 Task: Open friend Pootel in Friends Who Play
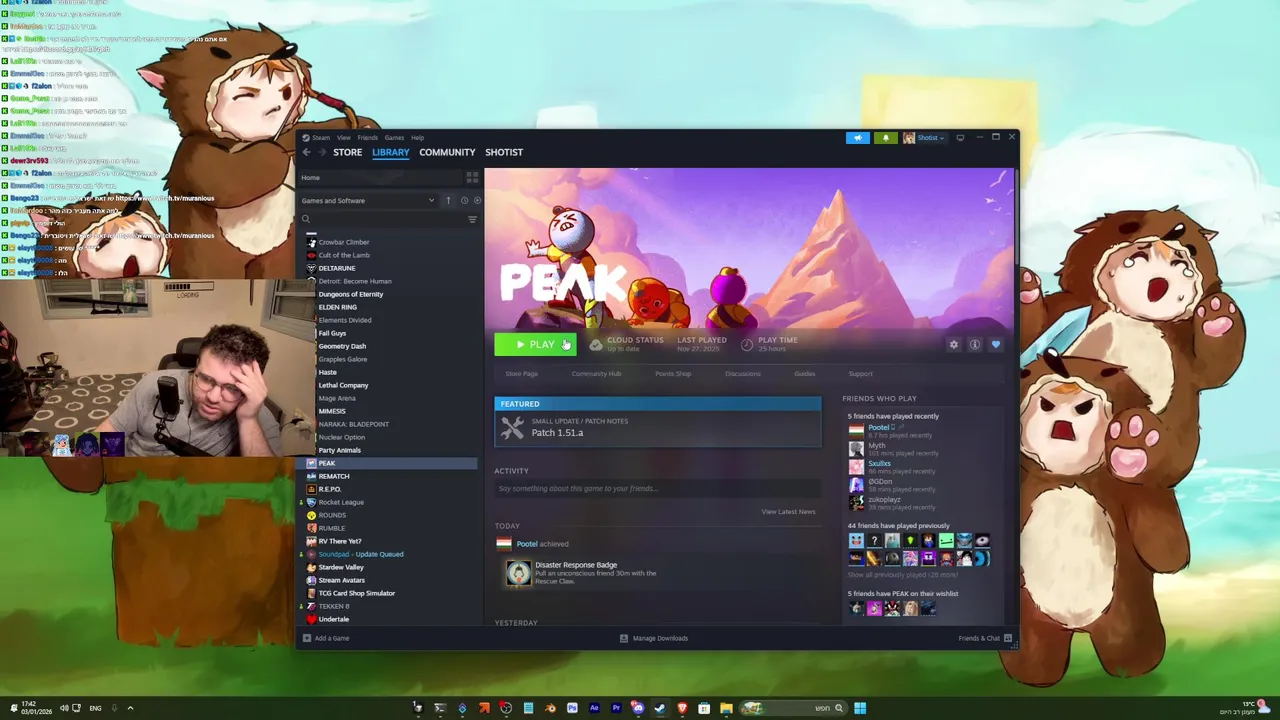point(878,428)
